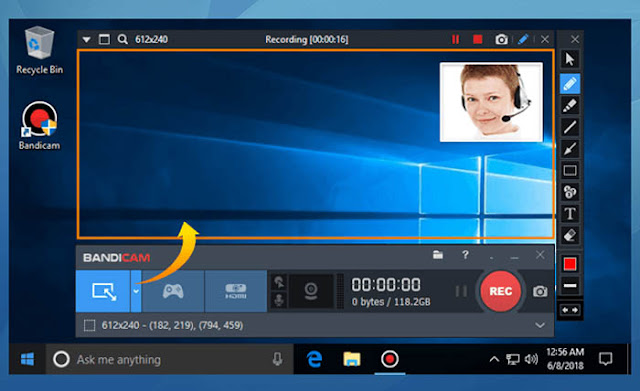Image resolution: width=640 pixels, height=391 pixels.
Task: Toggle the mouse cursor effect icon
Action: click(279, 282)
